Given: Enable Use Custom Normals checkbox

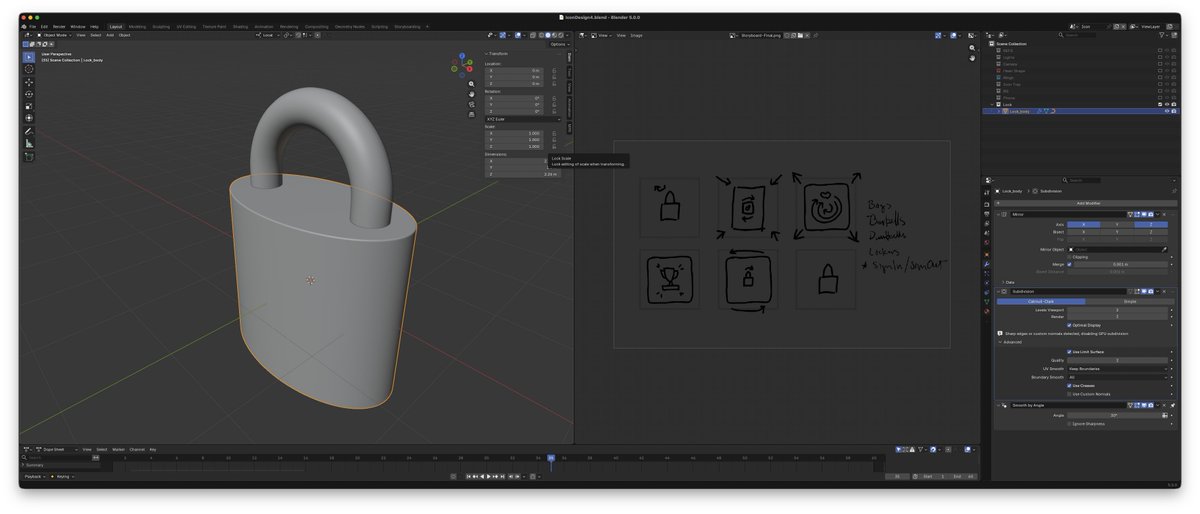Looking at the screenshot, I should [x=1070, y=394].
